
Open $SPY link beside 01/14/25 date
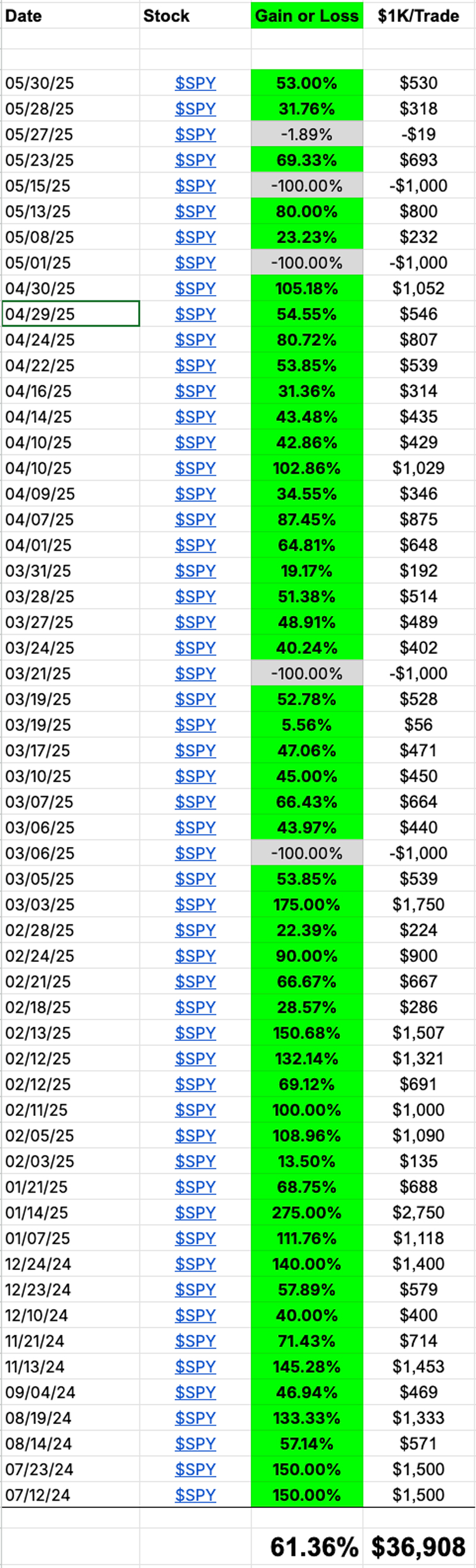pos(195,1212)
